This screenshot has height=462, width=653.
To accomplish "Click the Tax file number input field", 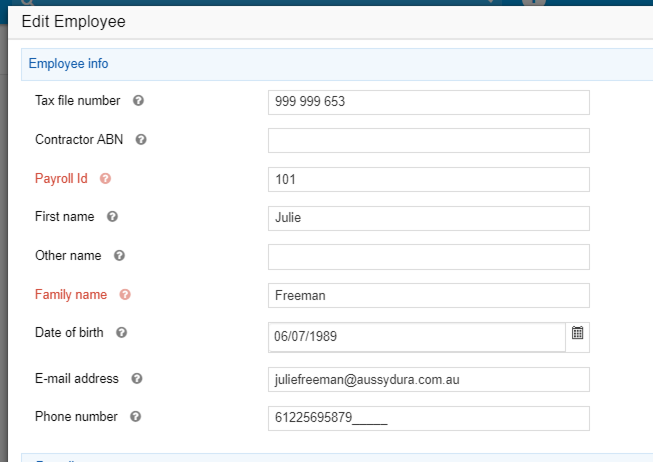I will click(x=428, y=102).
